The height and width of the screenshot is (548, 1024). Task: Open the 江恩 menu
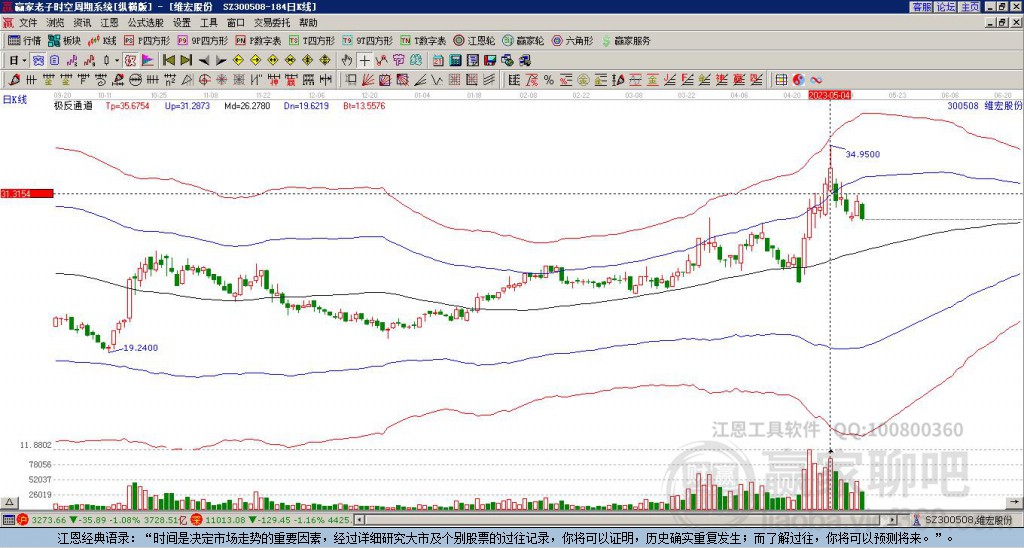110,23
